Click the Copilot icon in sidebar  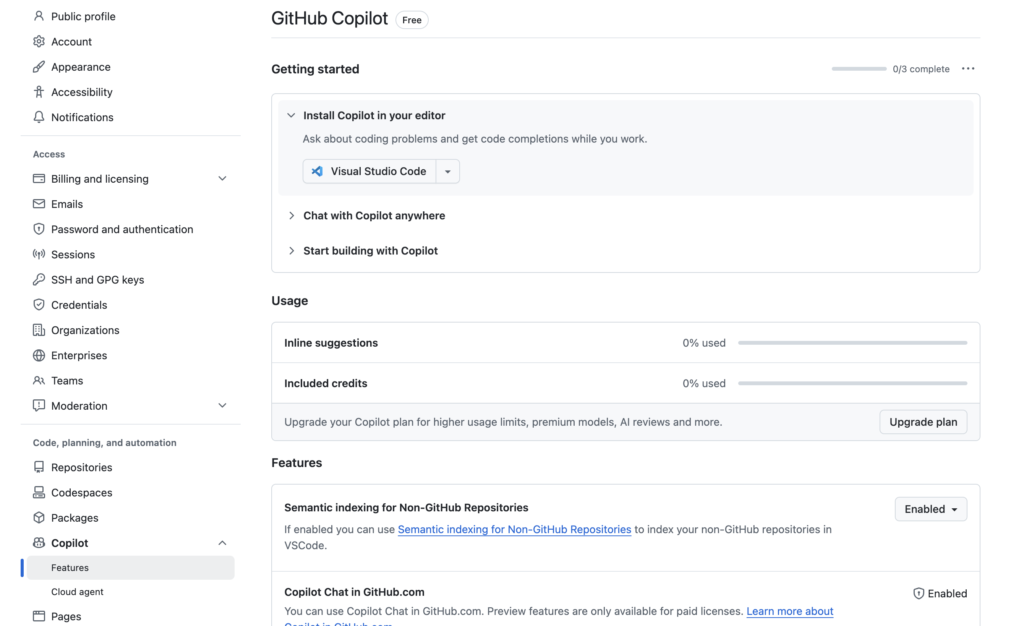[x=39, y=542]
